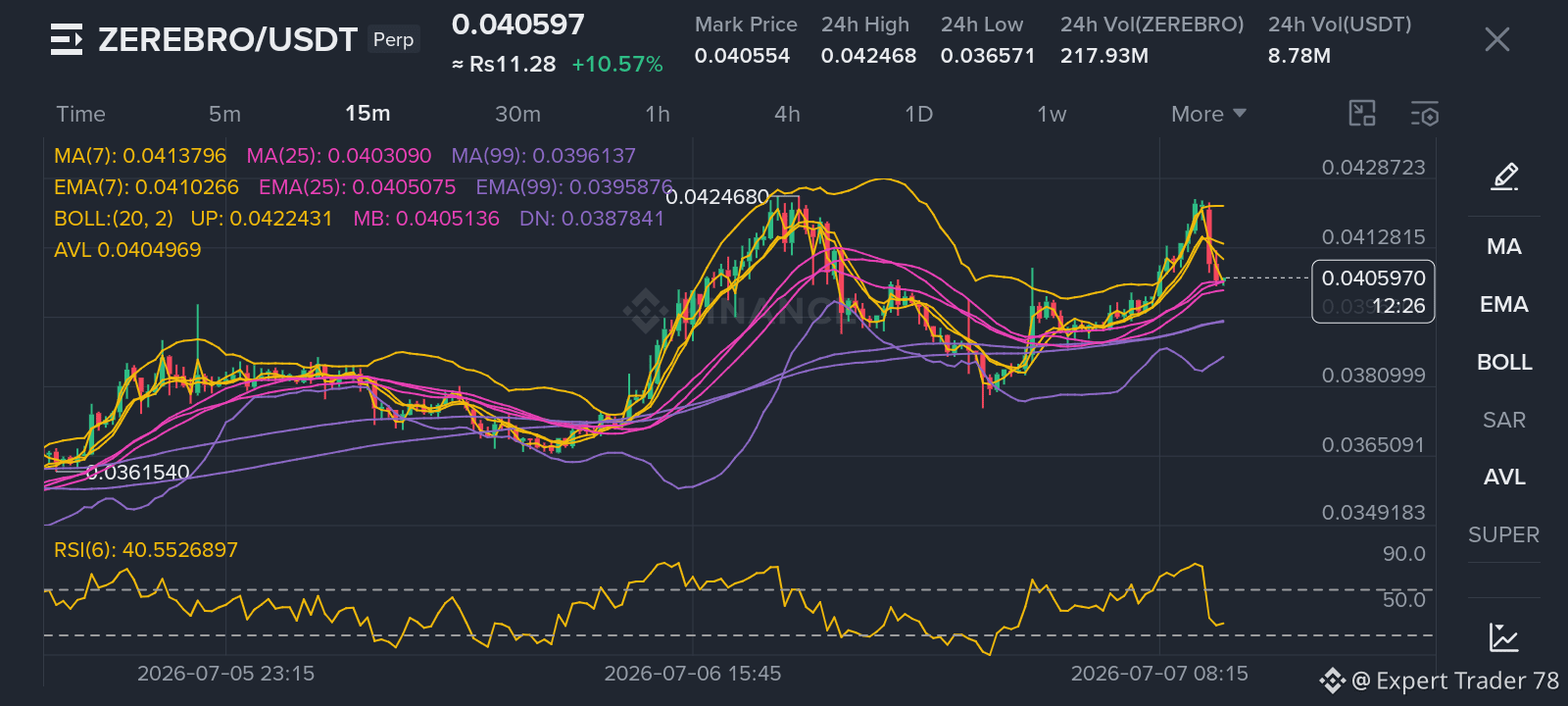Select the 4h timeframe

[787, 114]
